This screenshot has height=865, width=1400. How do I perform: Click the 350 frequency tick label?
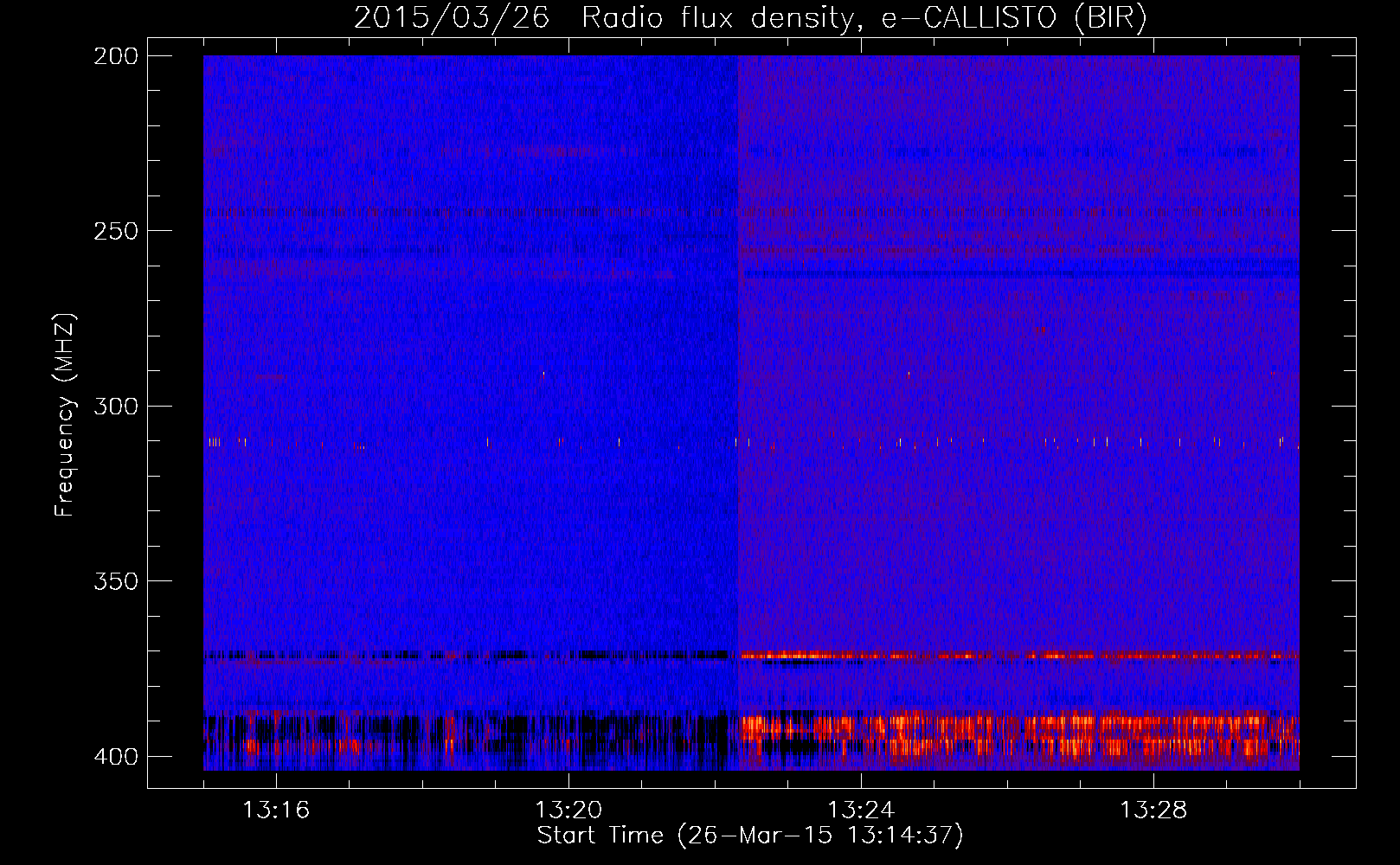[115, 581]
